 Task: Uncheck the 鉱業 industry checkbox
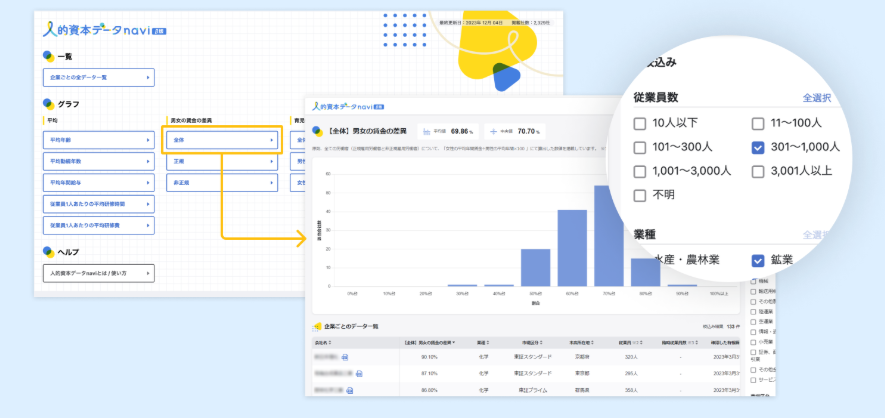pyautogui.click(x=757, y=260)
